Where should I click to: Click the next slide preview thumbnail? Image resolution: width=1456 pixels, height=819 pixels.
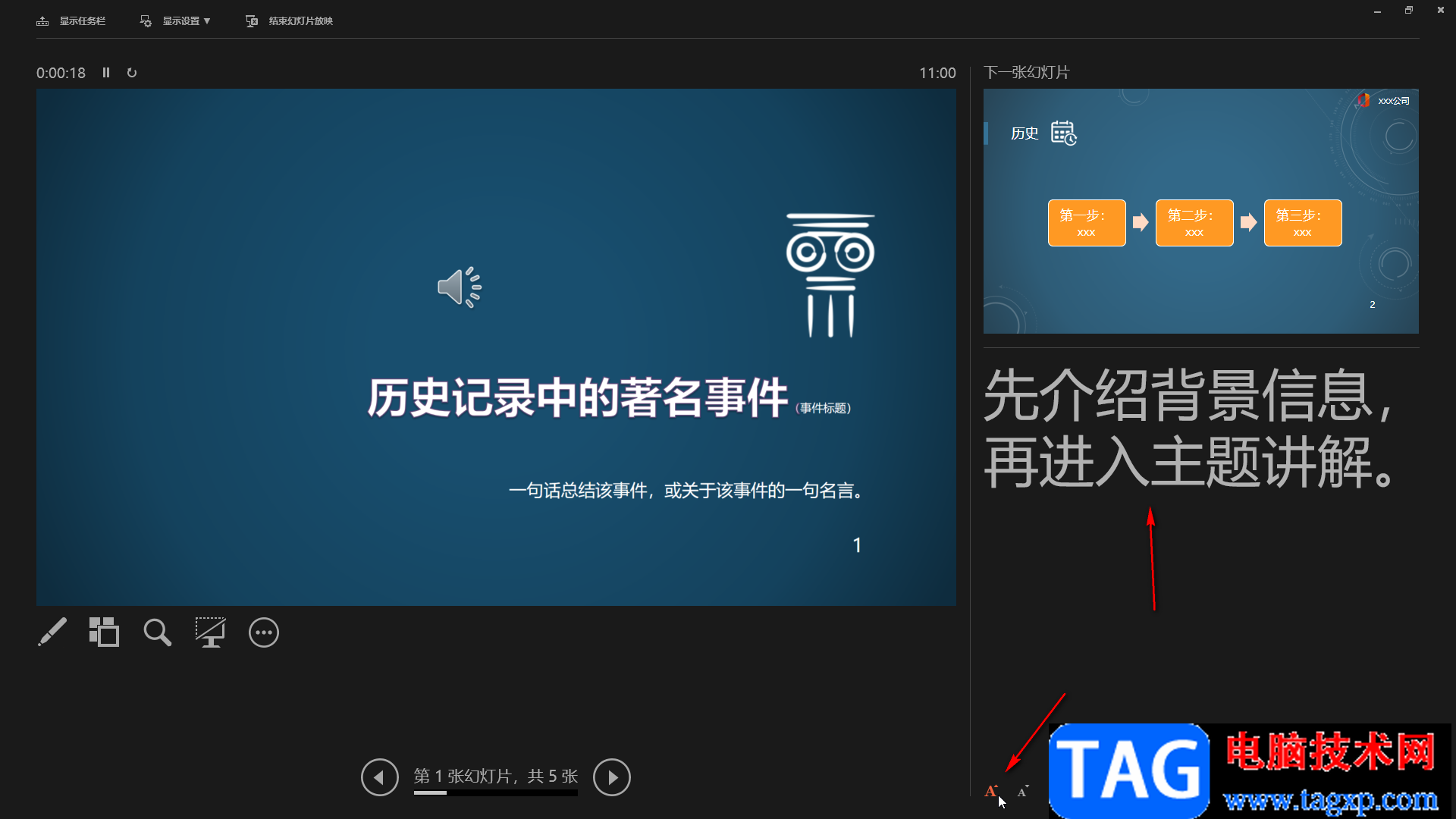(x=1200, y=211)
